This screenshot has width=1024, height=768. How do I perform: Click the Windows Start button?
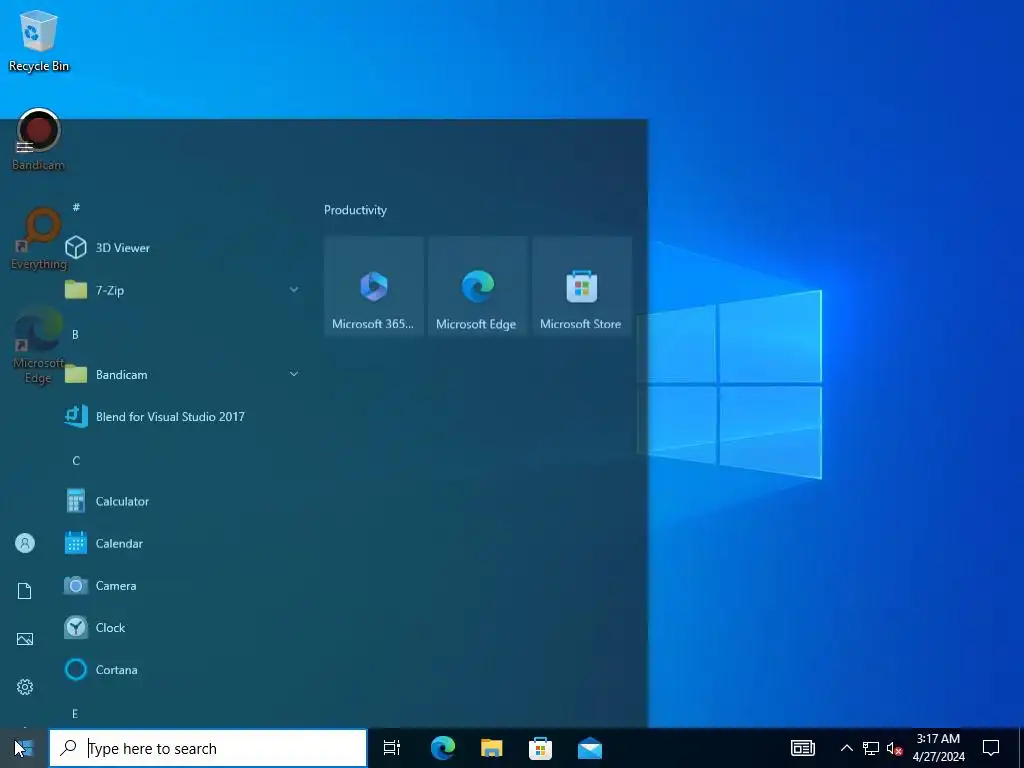click(24, 748)
